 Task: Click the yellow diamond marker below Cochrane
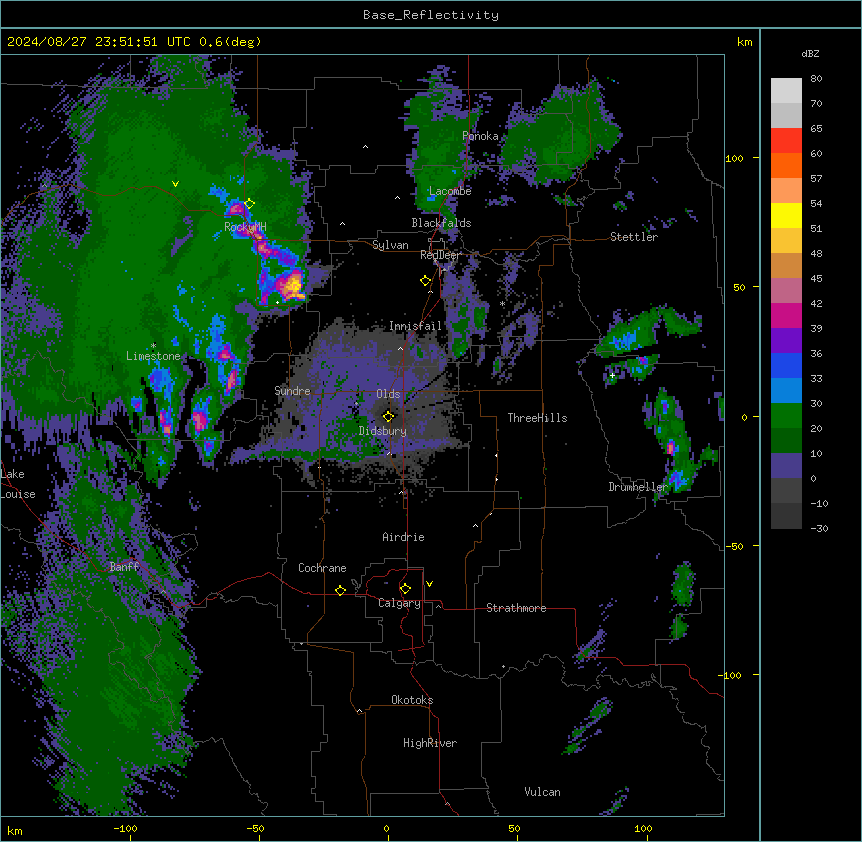[340, 590]
